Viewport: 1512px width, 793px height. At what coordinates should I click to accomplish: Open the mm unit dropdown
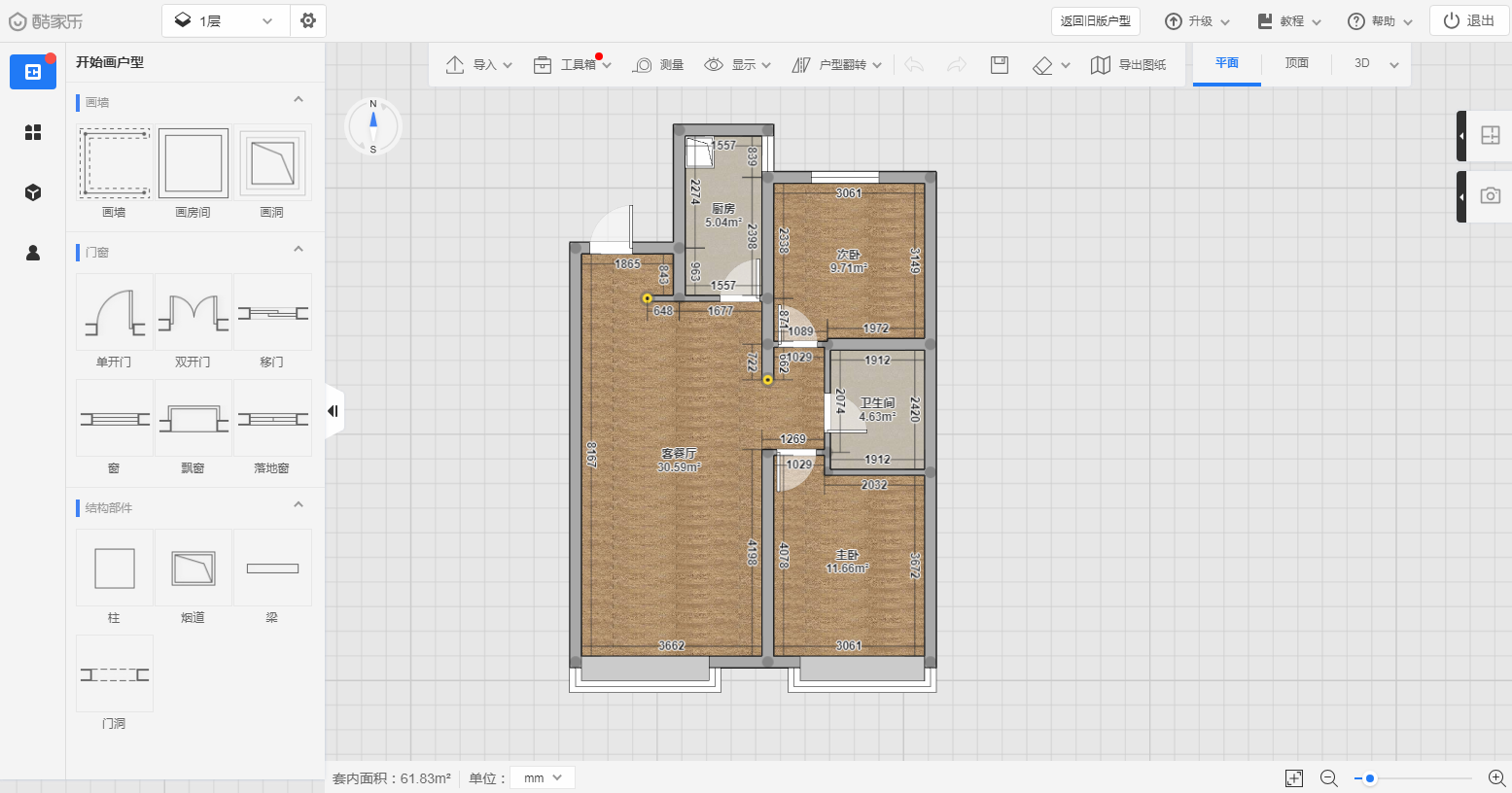(x=543, y=777)
